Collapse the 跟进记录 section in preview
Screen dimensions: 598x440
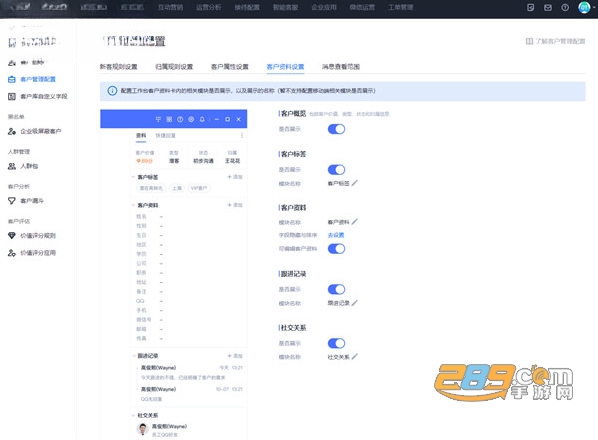coord(133,356)
